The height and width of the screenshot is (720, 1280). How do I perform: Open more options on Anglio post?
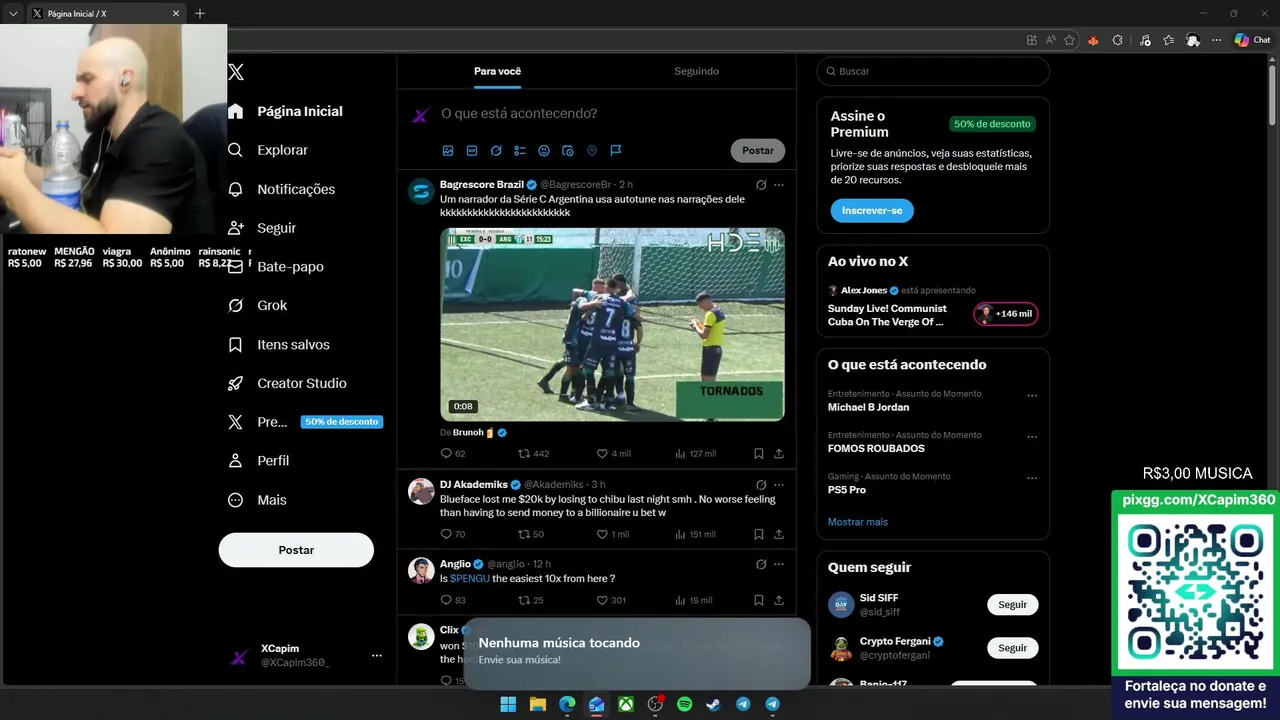[x=779, y=565]
